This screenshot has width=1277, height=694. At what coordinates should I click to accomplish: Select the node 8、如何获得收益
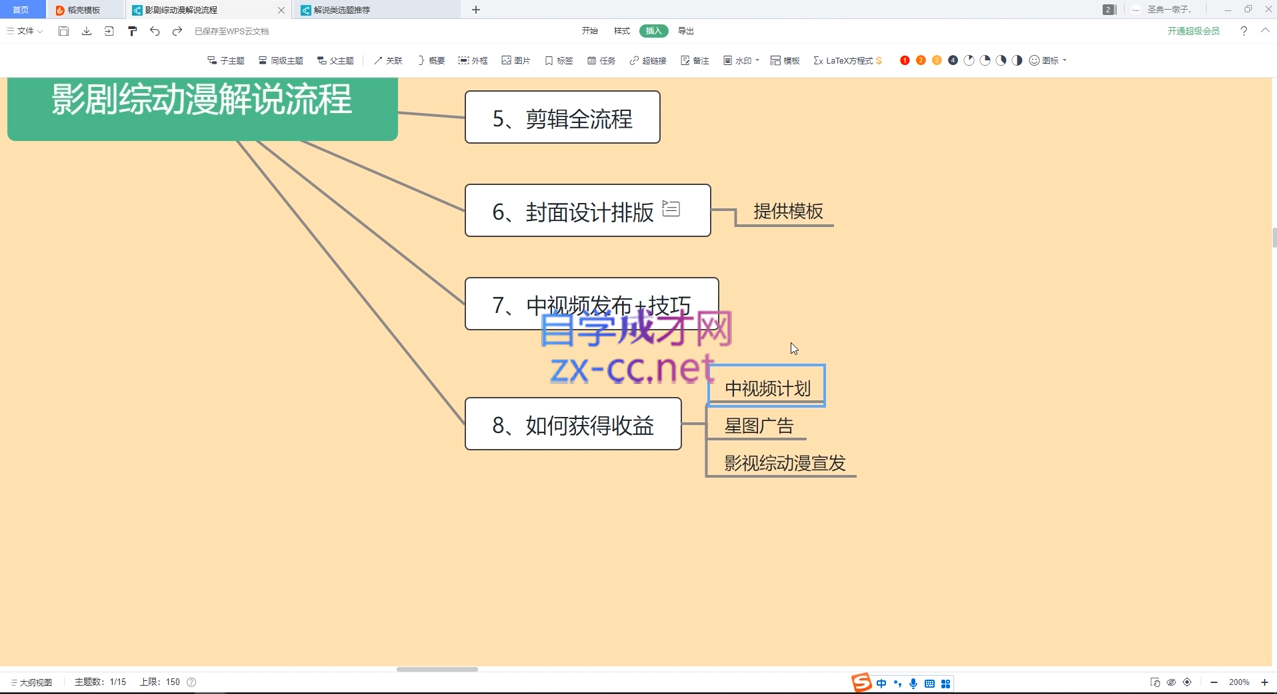(573, 425)
